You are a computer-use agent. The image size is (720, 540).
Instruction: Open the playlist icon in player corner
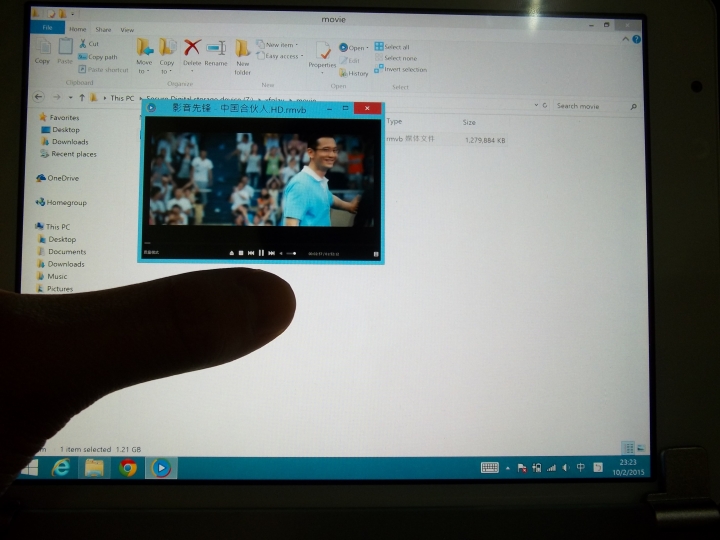(x=376, y=254)
